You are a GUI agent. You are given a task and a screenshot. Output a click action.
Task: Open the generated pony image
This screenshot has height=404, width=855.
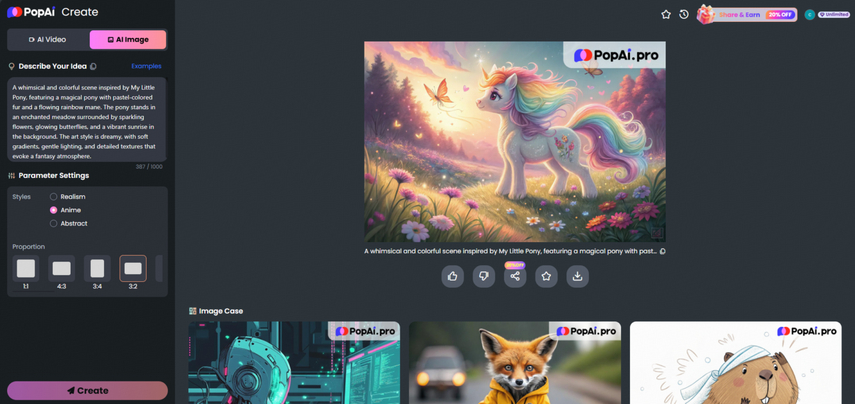[515, 142]
